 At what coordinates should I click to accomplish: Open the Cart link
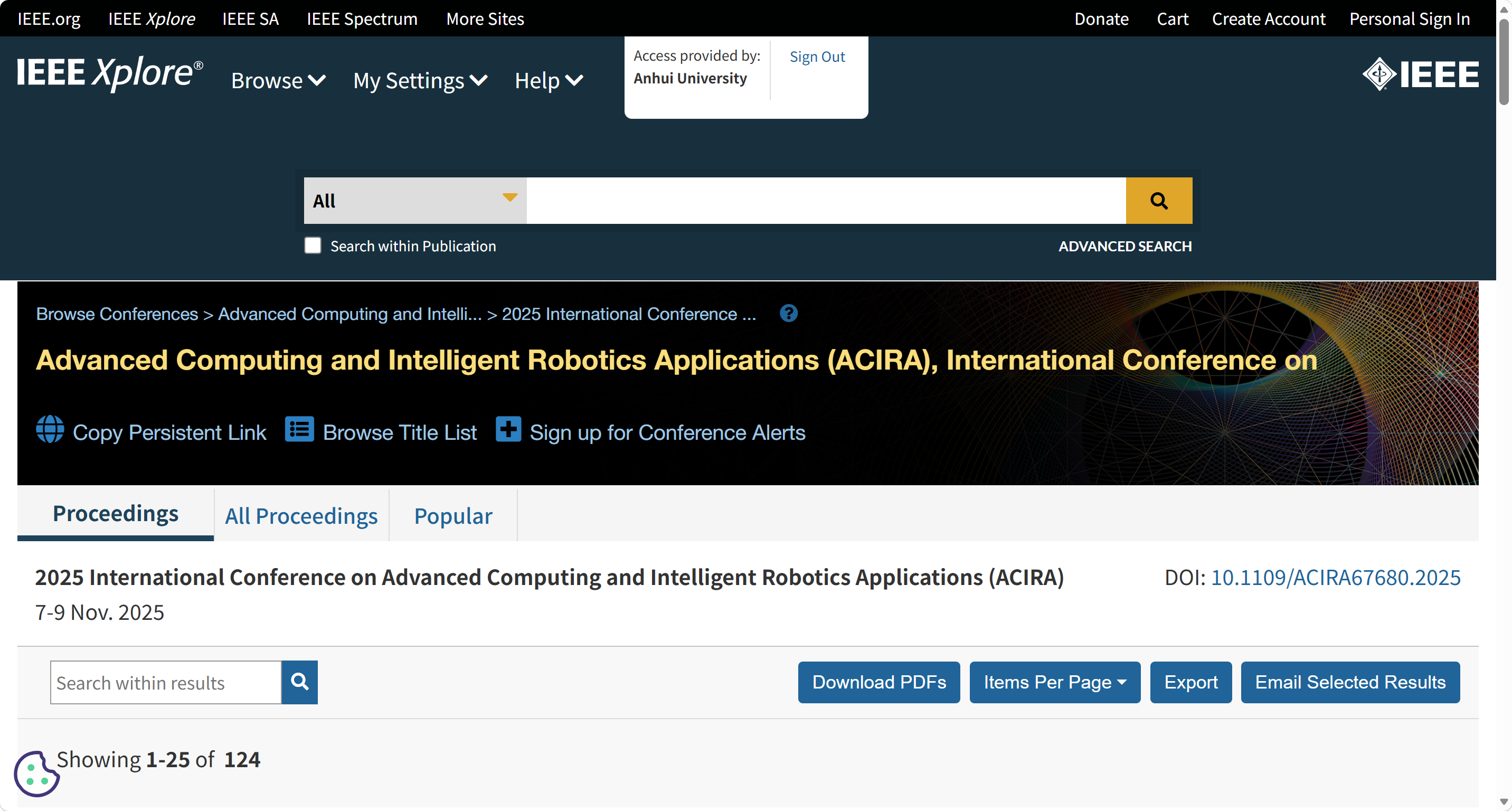pyautogui.click(x=1172, y=19)
